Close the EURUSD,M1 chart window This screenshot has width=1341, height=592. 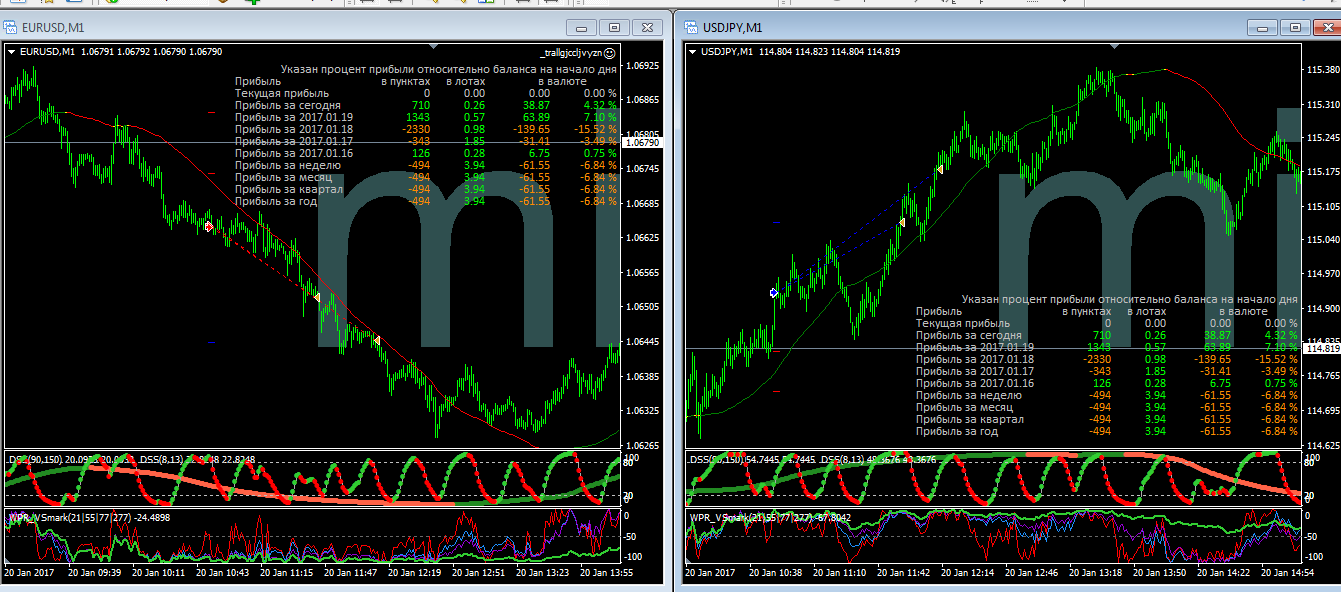pos(647,28)
